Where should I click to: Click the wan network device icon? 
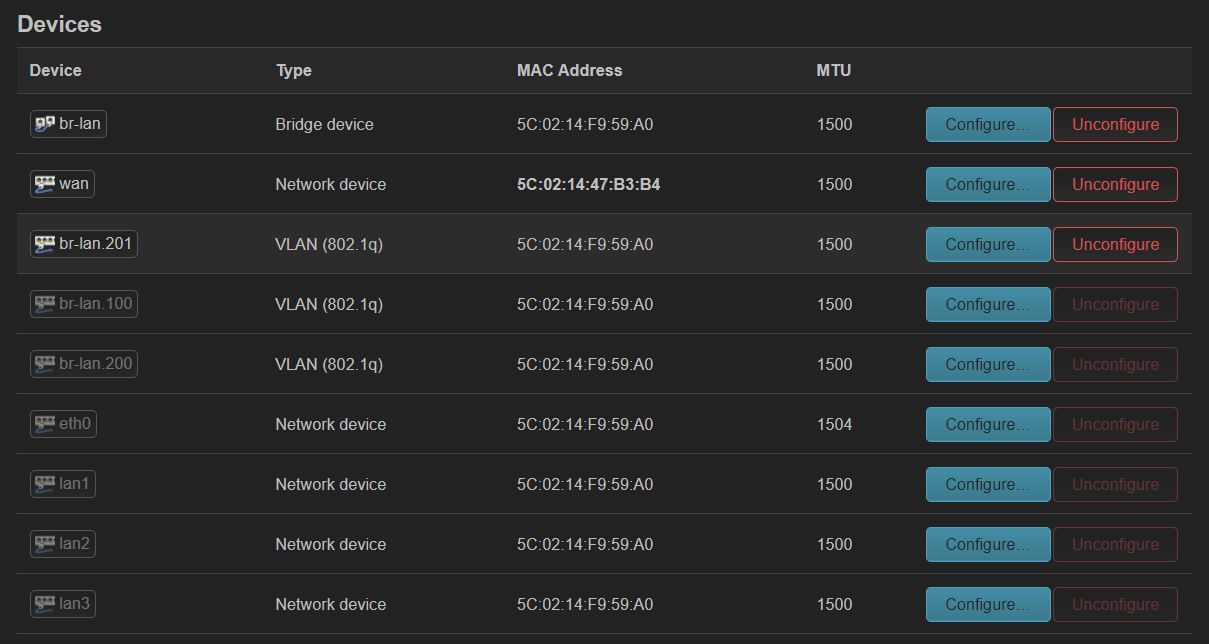tap(45, 184)
